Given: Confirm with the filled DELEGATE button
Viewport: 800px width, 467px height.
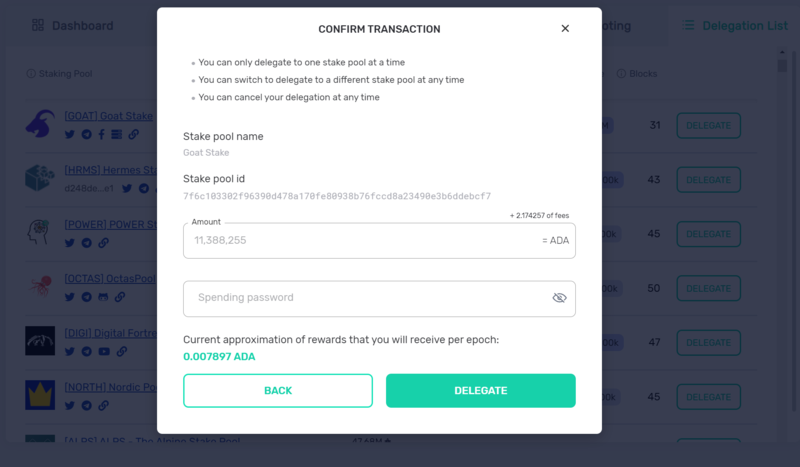Looking at the screenshot, I should (481, 390).
